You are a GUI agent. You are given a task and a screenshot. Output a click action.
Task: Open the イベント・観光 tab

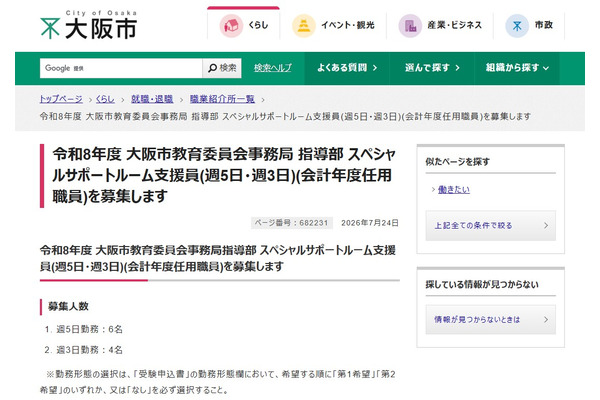point(333,25)
